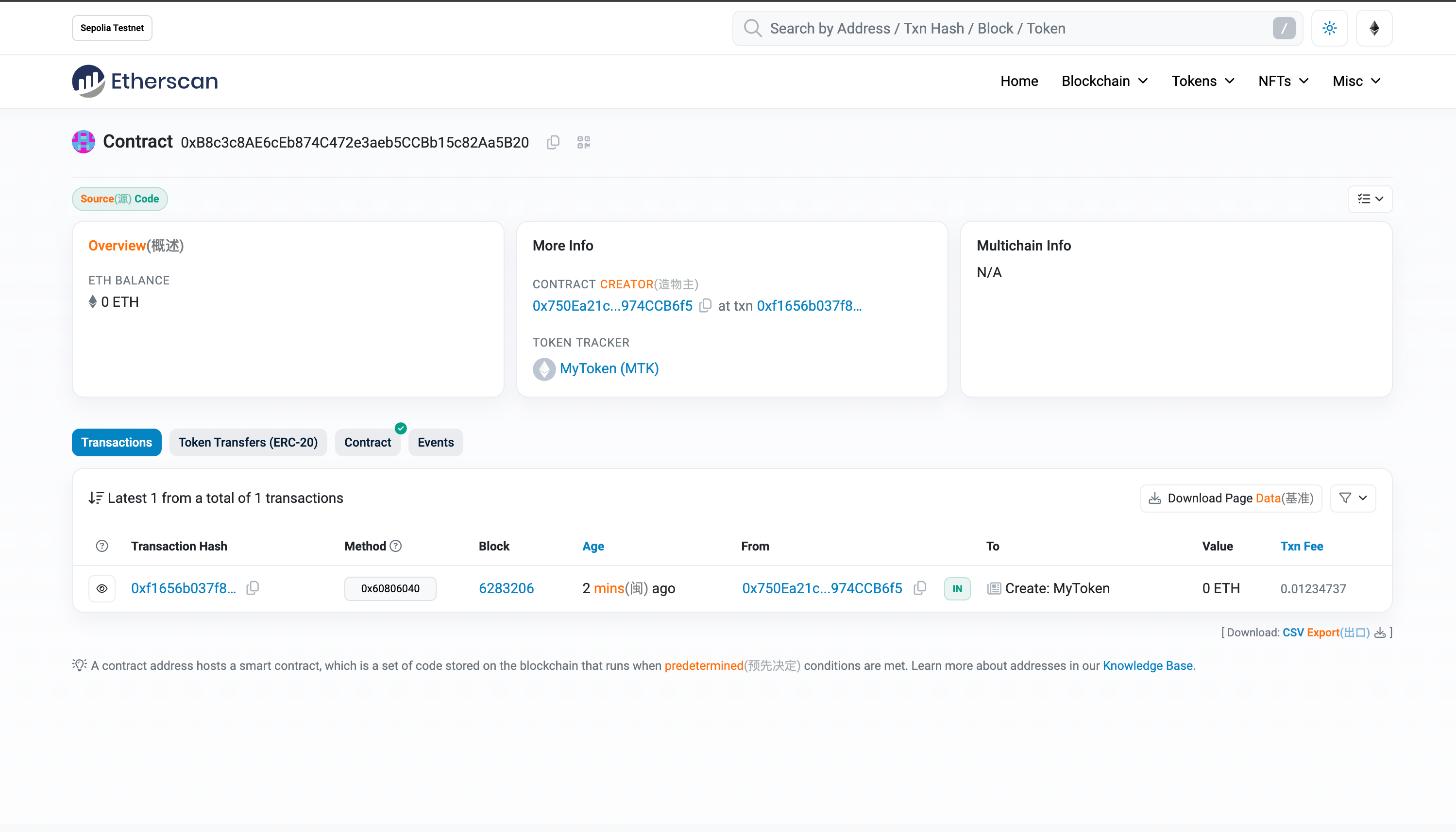Image resolution: width=1456 pixels, height=832 pixels.
Task: Click the Source Code badge
Action: [x=119, y=199]
